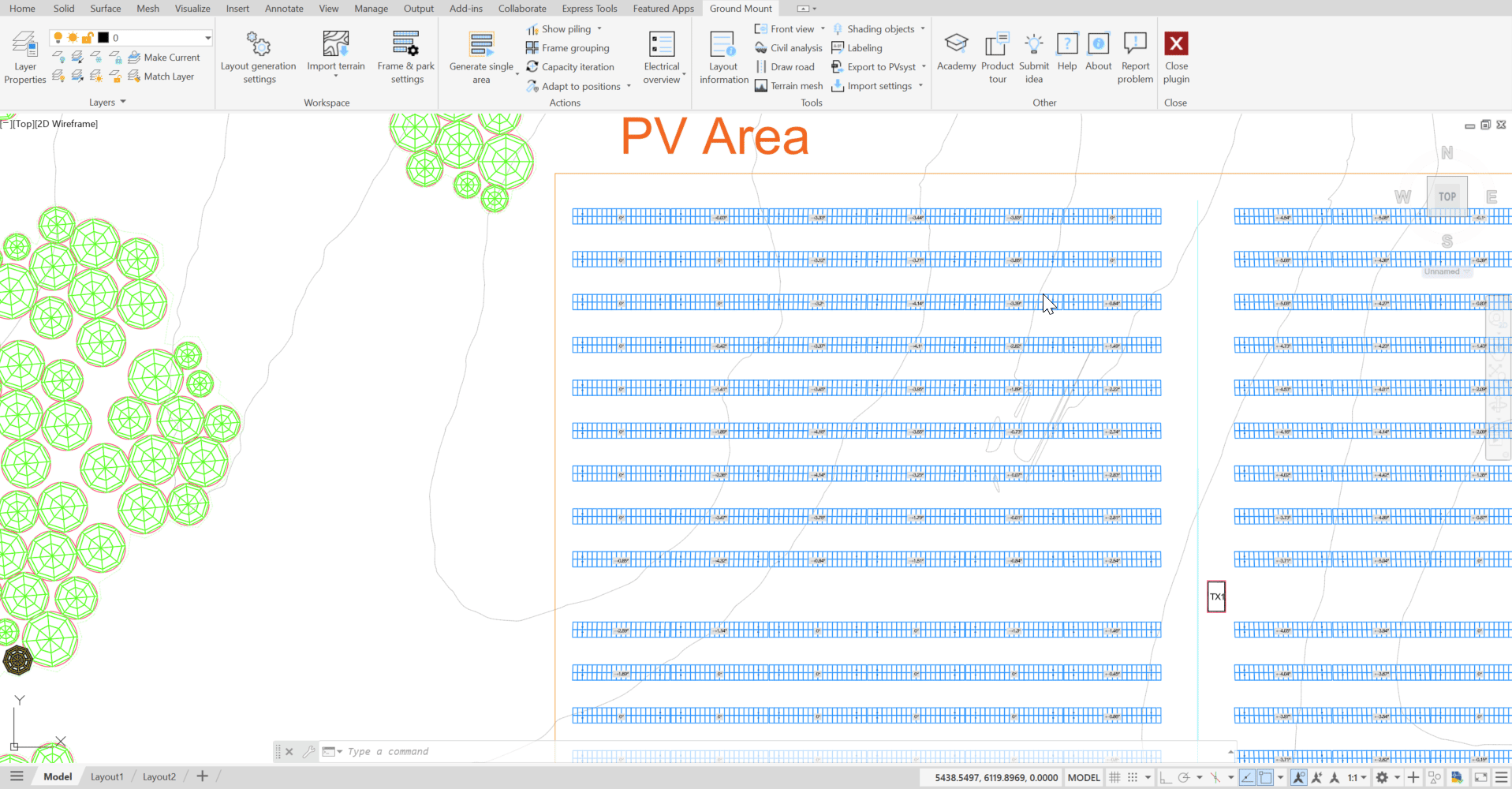
Task: Close the plugin with red X
Action: [1176, 43]
